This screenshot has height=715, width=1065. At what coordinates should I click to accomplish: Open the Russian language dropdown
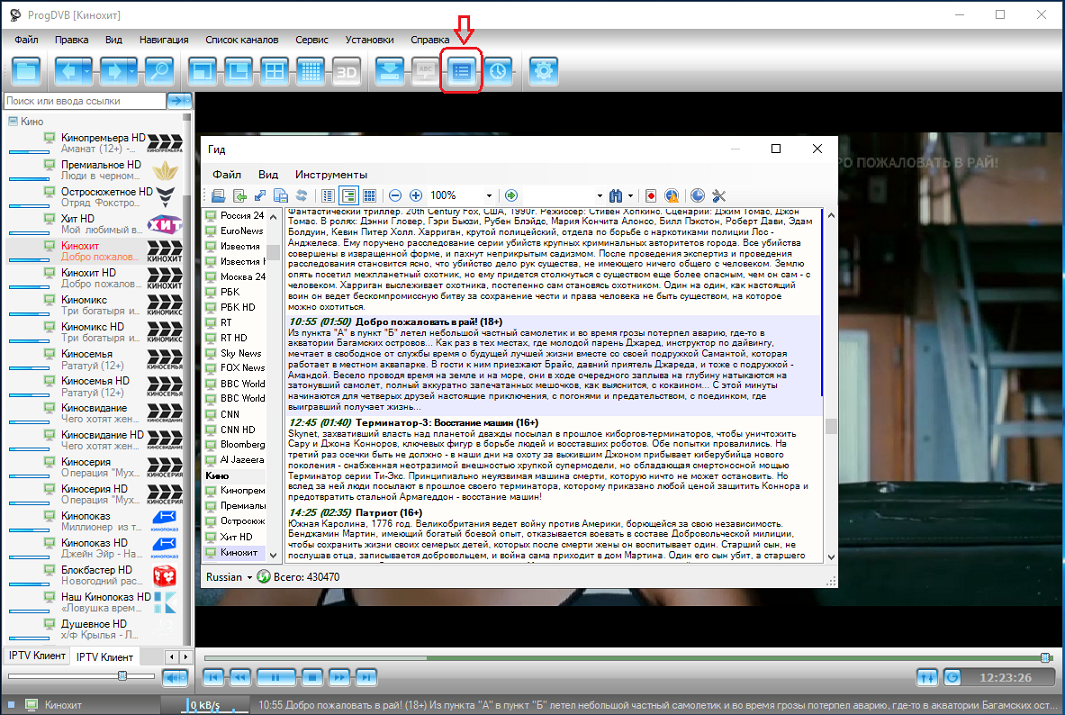point(229,577)
